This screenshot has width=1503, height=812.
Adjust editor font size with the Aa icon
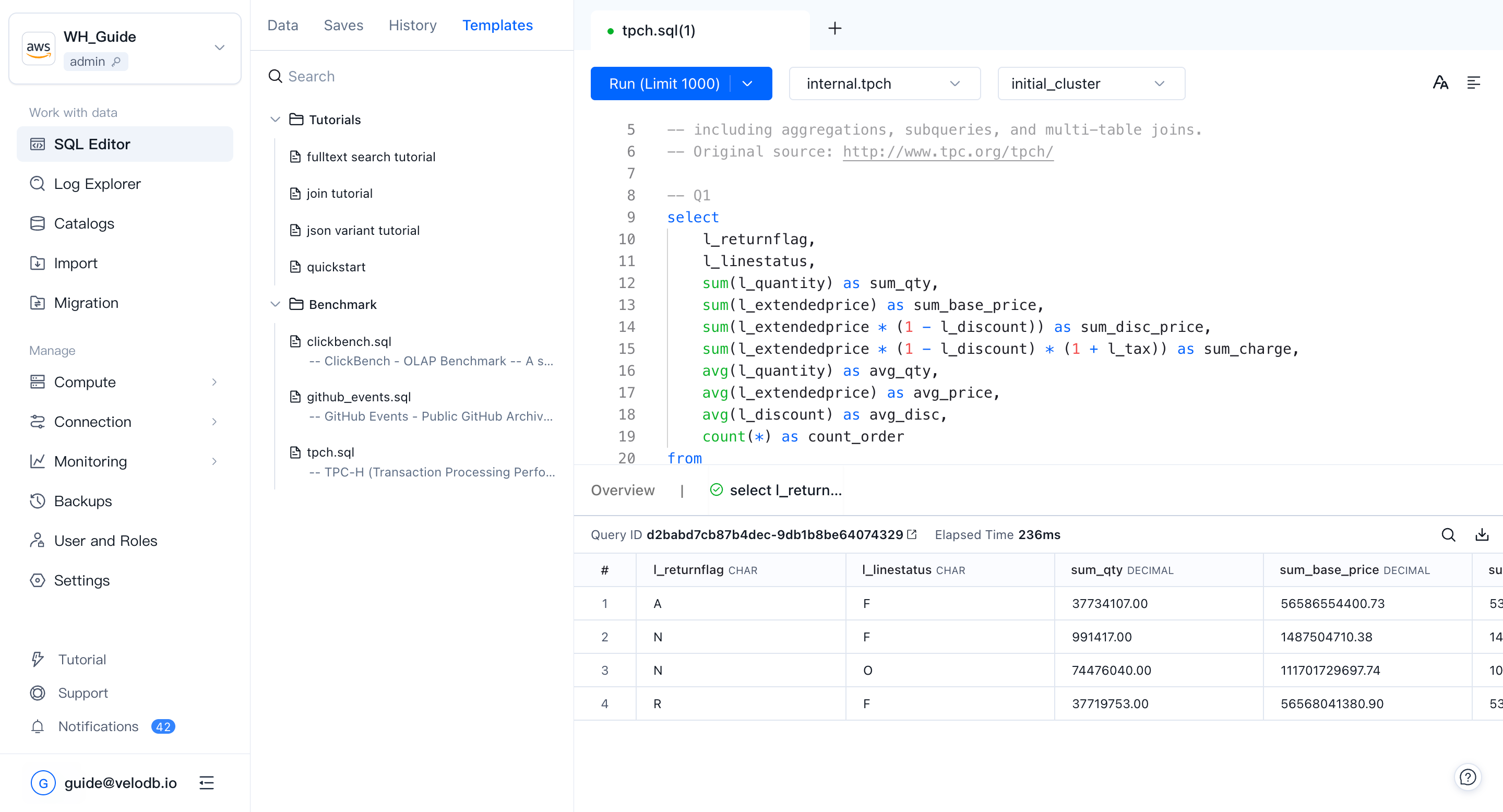tap(1440, 83)
